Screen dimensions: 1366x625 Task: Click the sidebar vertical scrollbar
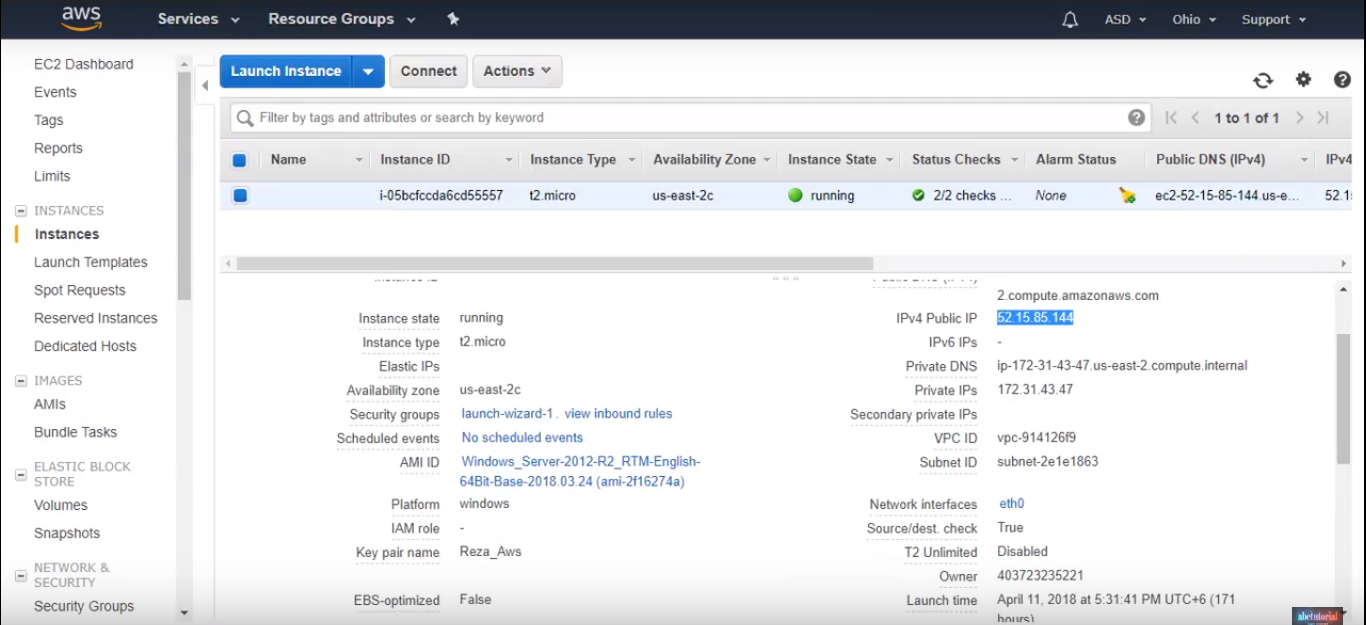184,185
